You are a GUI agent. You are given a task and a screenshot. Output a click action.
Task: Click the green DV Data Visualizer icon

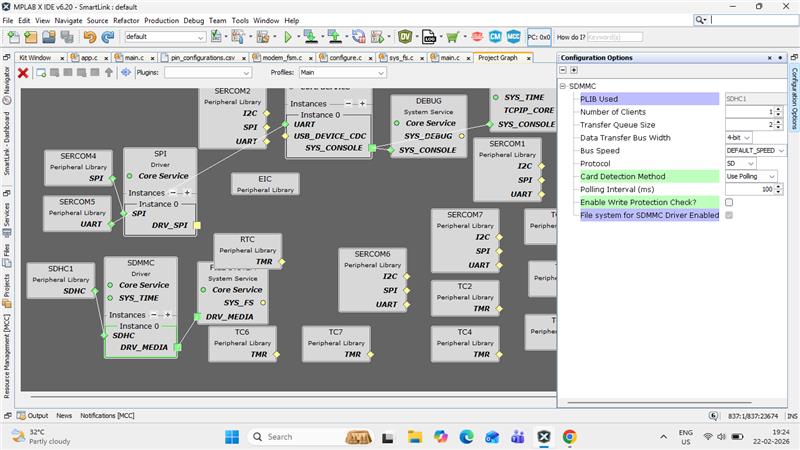click(406, 37)
